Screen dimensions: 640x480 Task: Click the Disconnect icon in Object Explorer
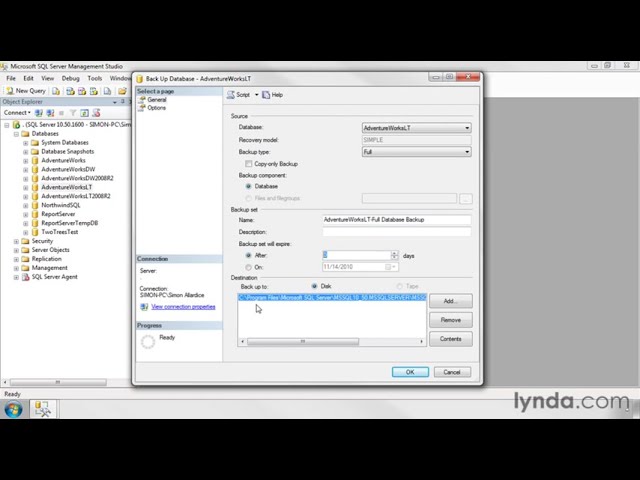click(x=50, y=113)
